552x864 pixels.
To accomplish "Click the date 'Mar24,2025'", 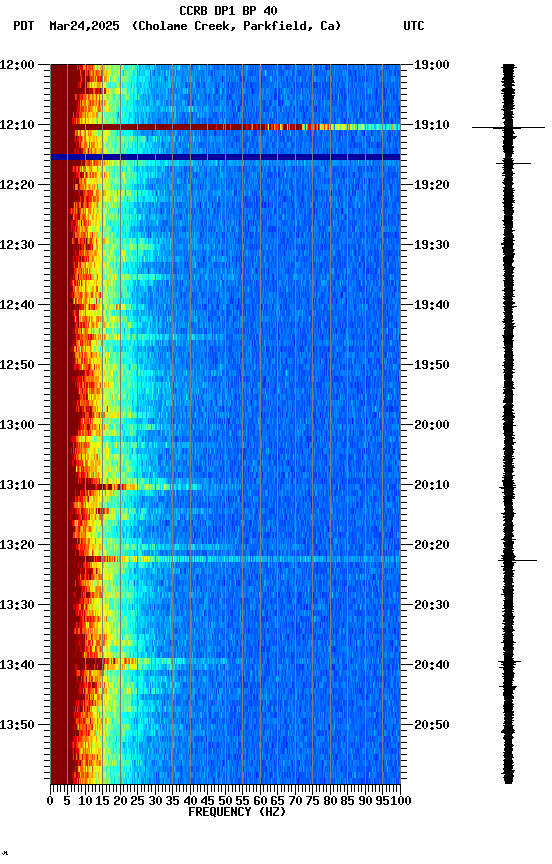I will (84, 26).
